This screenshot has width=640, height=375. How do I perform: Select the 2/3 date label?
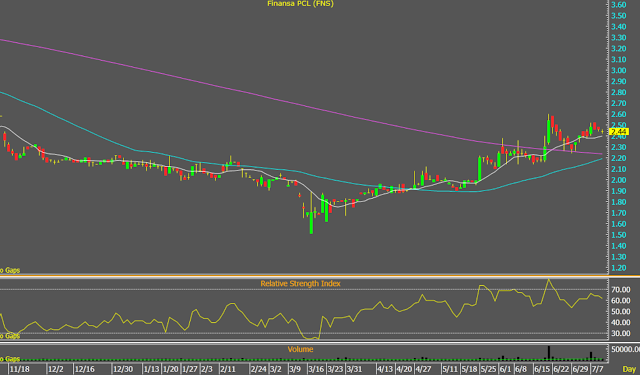click(207, 369)
